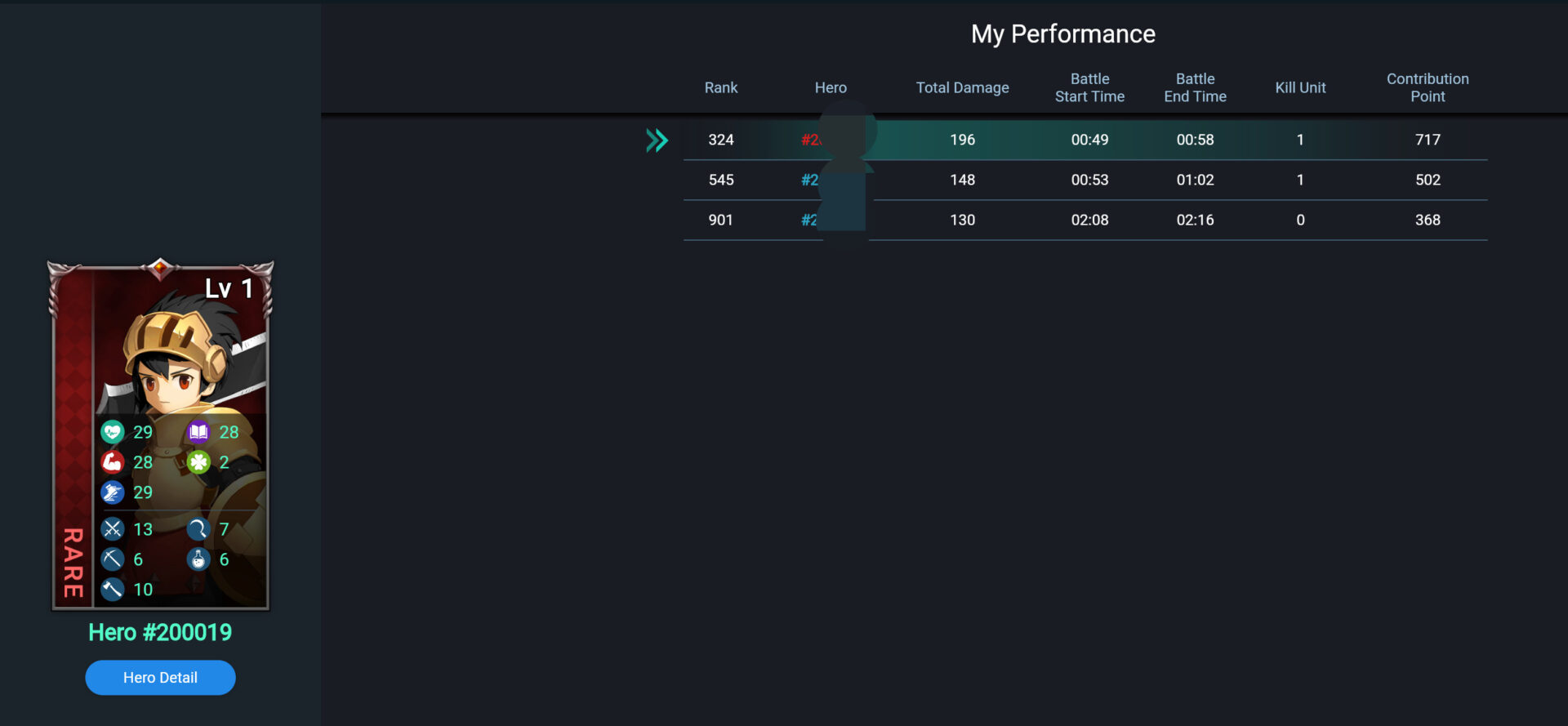This screenshot has width=1568, height=726.
Task: Click the Lv 1 level label
Action: (x=229, y=288)
